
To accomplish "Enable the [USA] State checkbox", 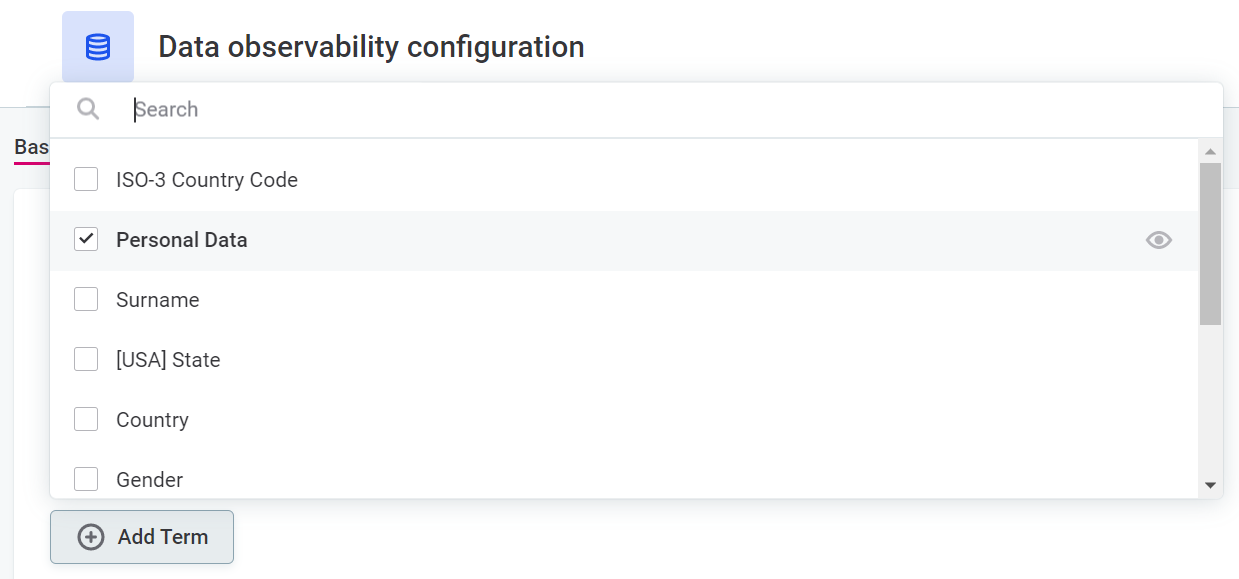I will click(x=86, y=360).
